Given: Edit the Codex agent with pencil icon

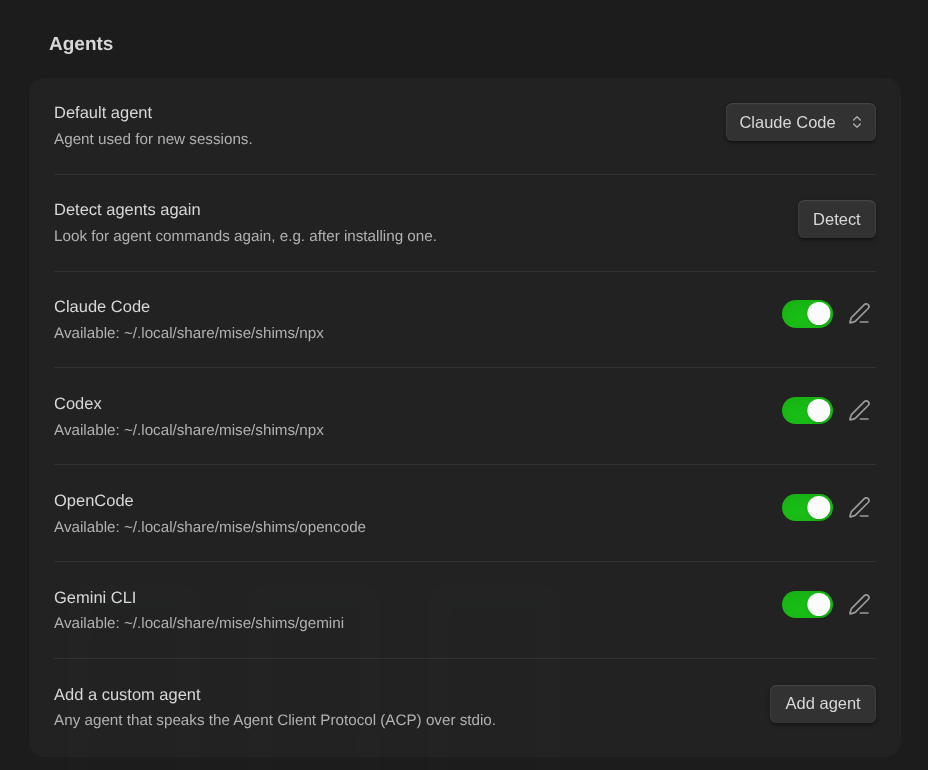Looking at the screenshot, I should coord(859,411).
